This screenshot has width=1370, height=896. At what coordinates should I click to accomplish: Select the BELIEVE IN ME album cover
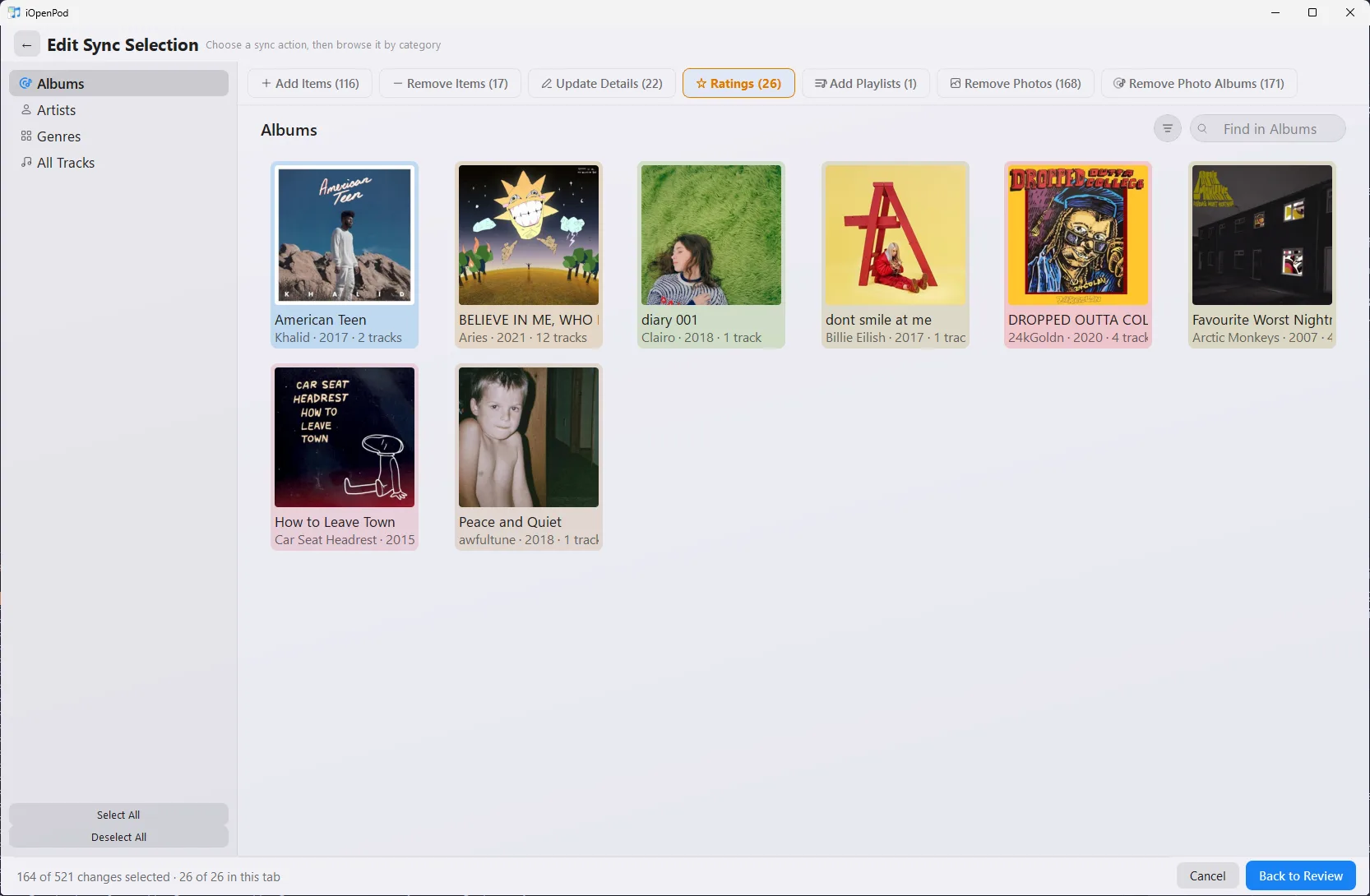pyautogui.click(x=529, y=235)
